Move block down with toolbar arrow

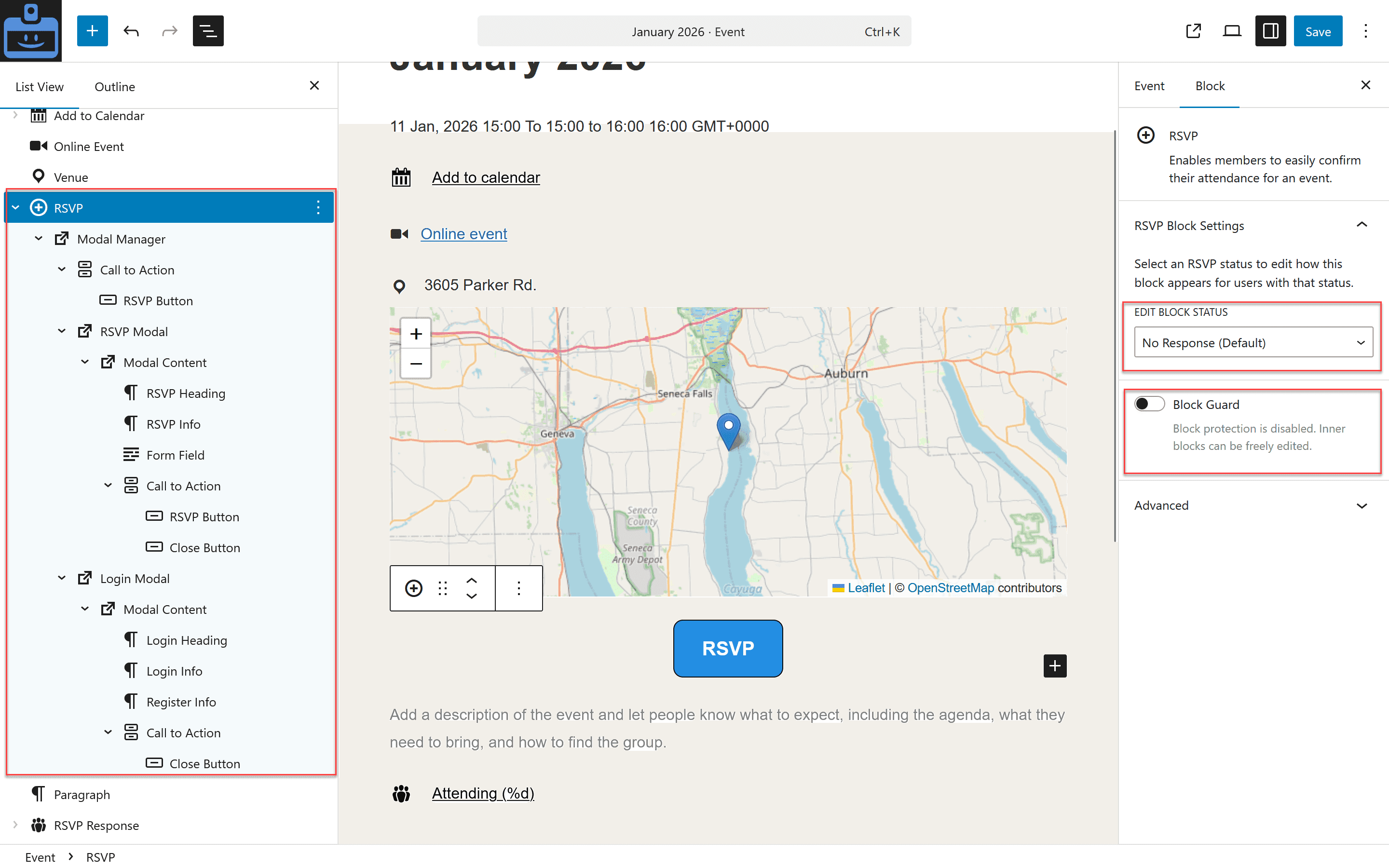[471, 596]
